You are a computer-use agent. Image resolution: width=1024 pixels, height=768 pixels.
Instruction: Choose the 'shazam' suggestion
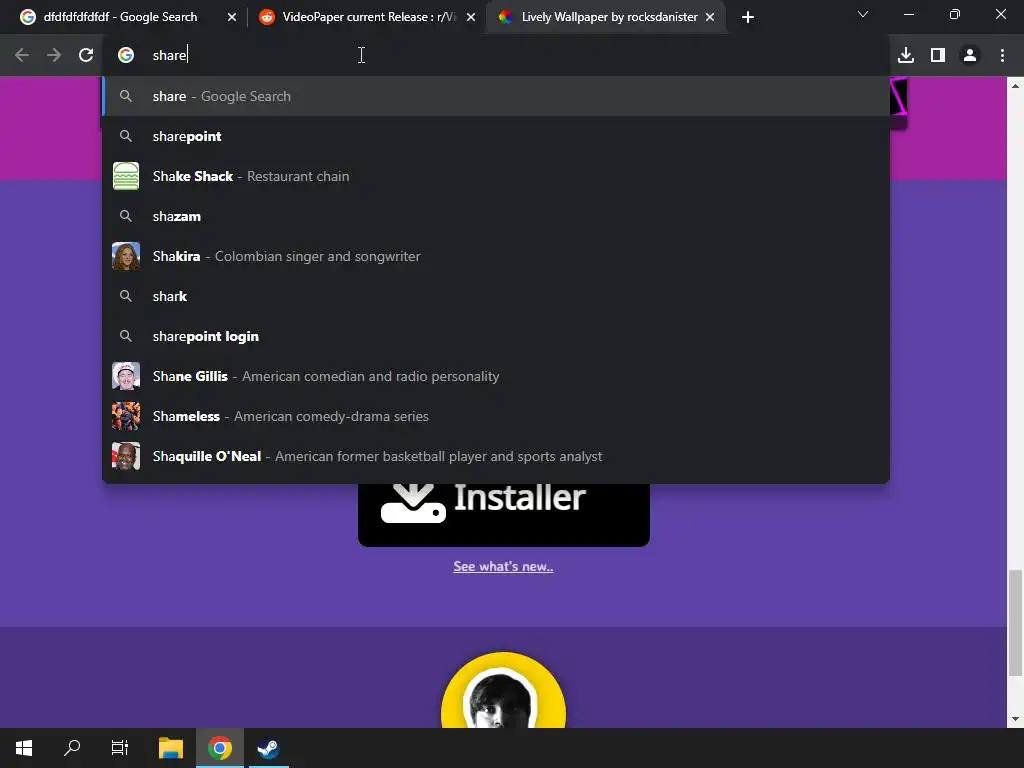click(x=496, y=216)
